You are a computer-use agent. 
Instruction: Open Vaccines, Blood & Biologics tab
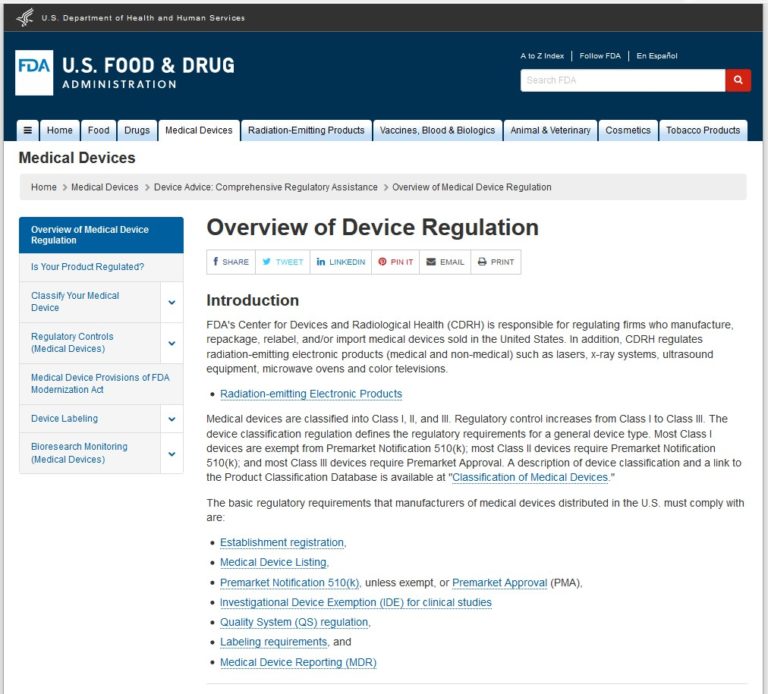click(437, 130)
